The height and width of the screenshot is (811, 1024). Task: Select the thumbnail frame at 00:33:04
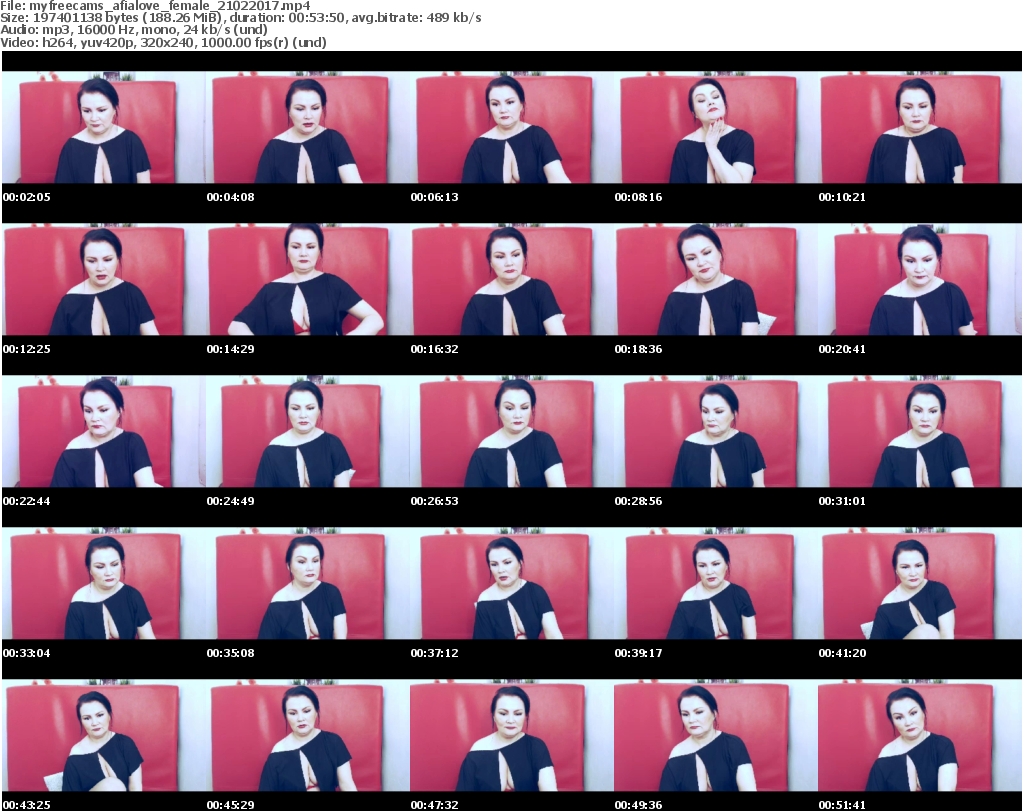pyautogui.click(x=104, y=584)
